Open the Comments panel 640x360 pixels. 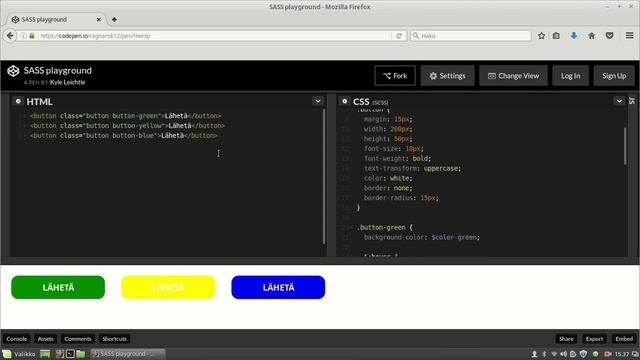[78, 339]
